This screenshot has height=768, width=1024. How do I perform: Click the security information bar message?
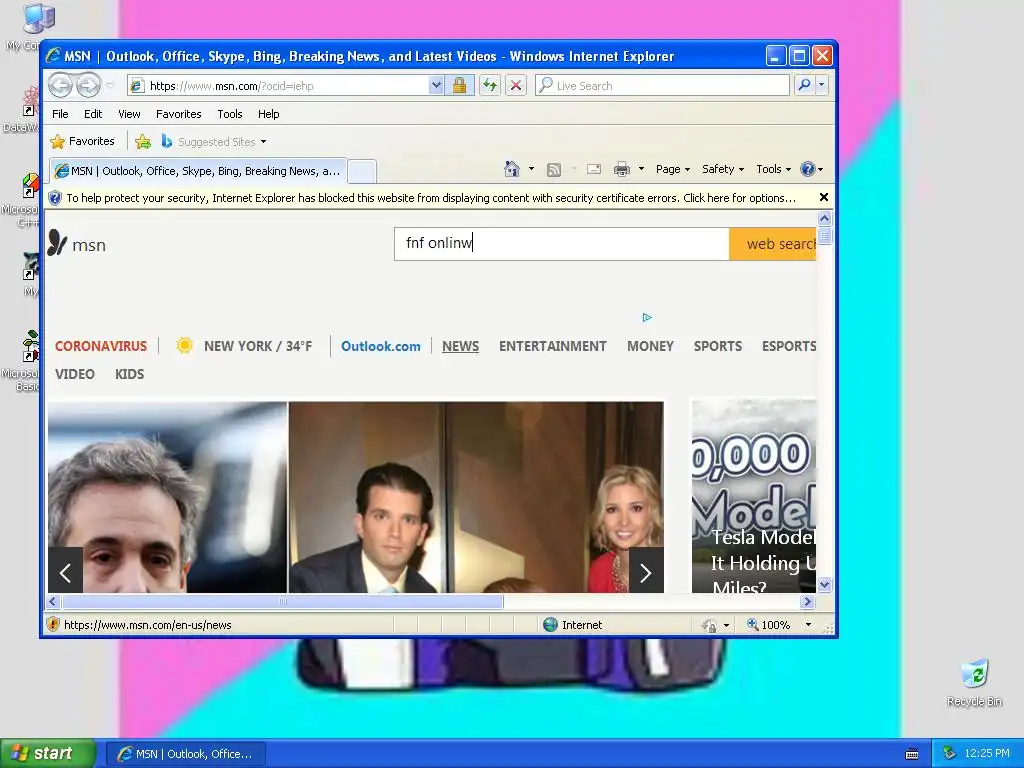(431, 198)
